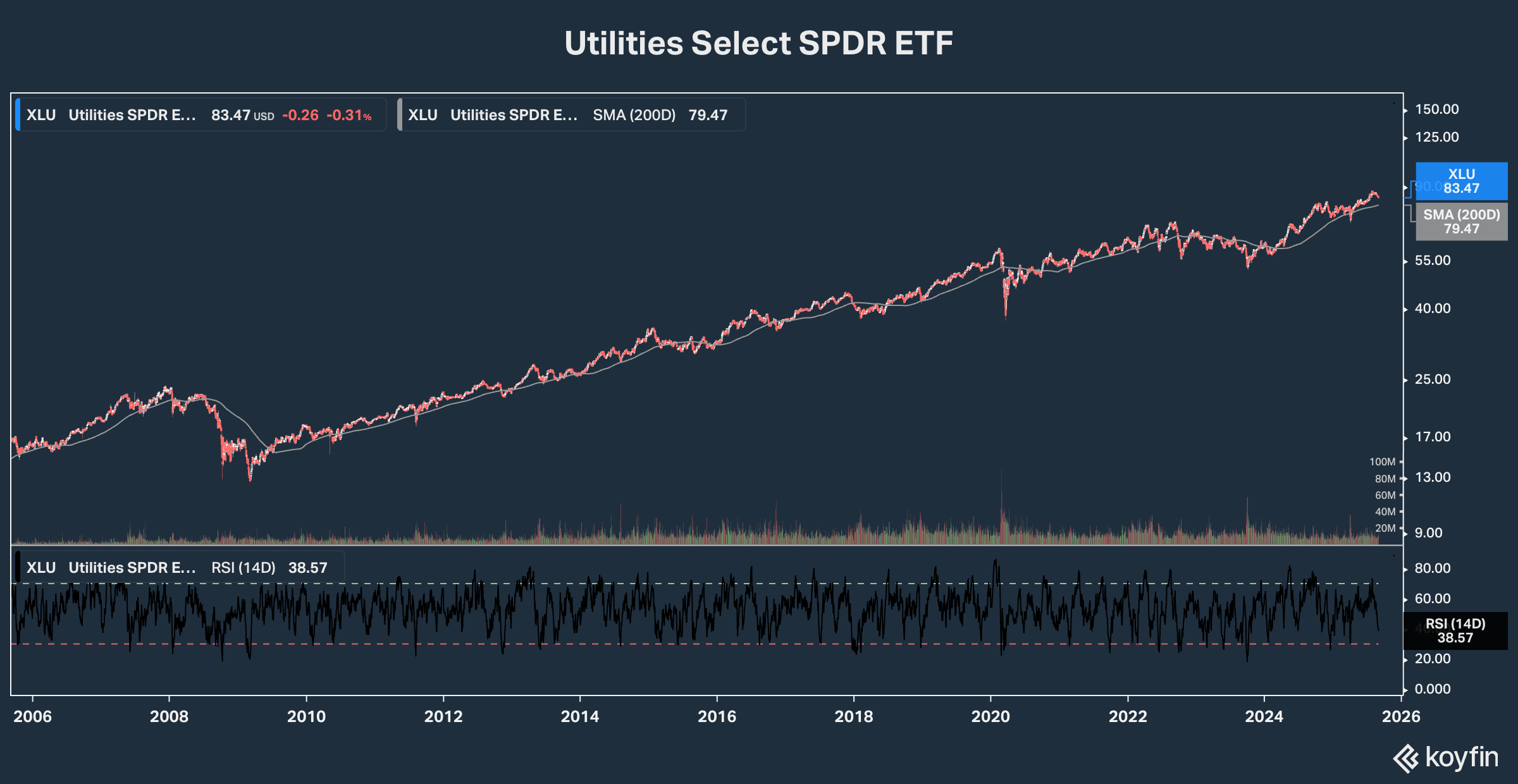The height and width of the screenshot is (784, 1518).
Task: Click the Utilities Select SPDR ETF title
Action: (x=758, y=43)
